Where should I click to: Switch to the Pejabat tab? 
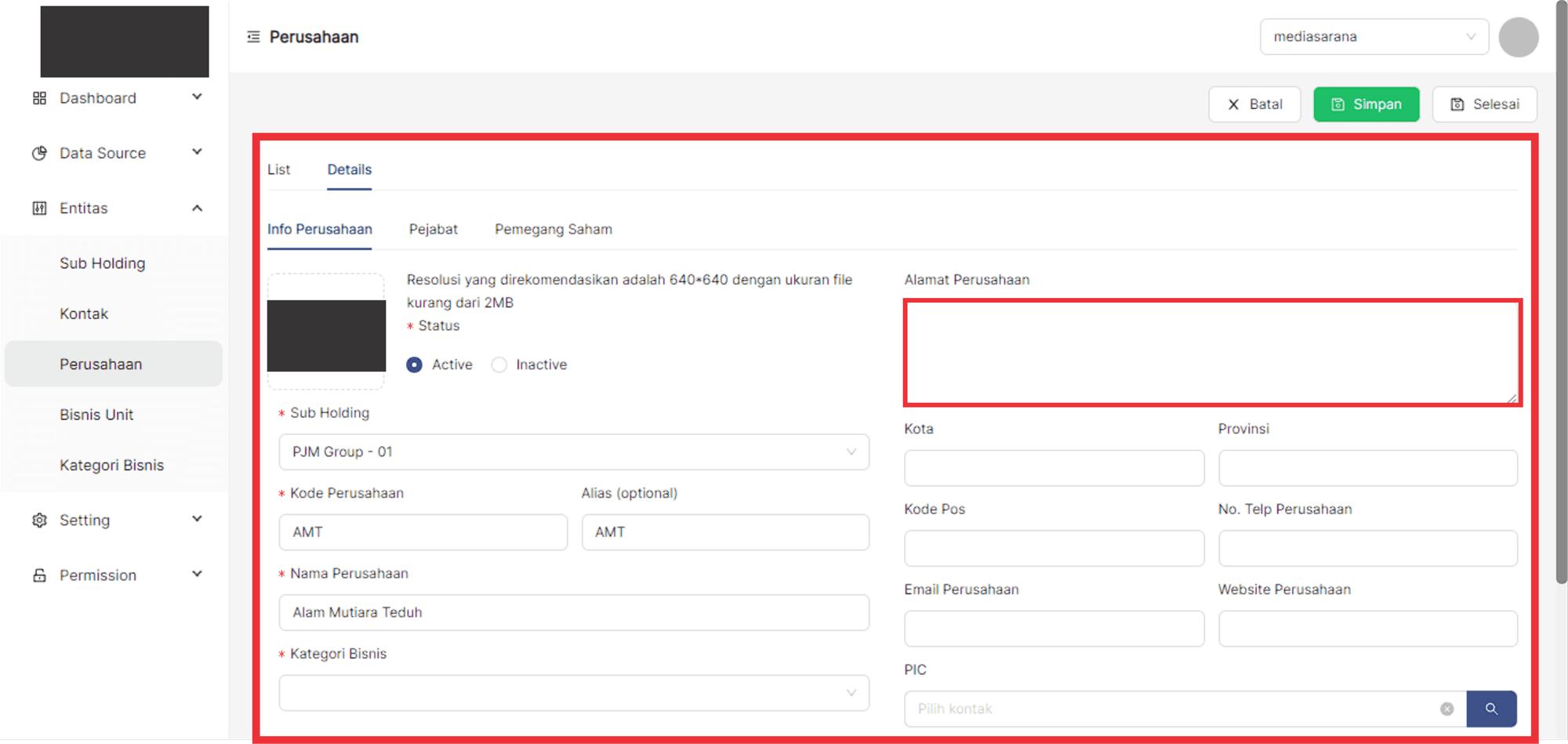click(x=433, y=230)
